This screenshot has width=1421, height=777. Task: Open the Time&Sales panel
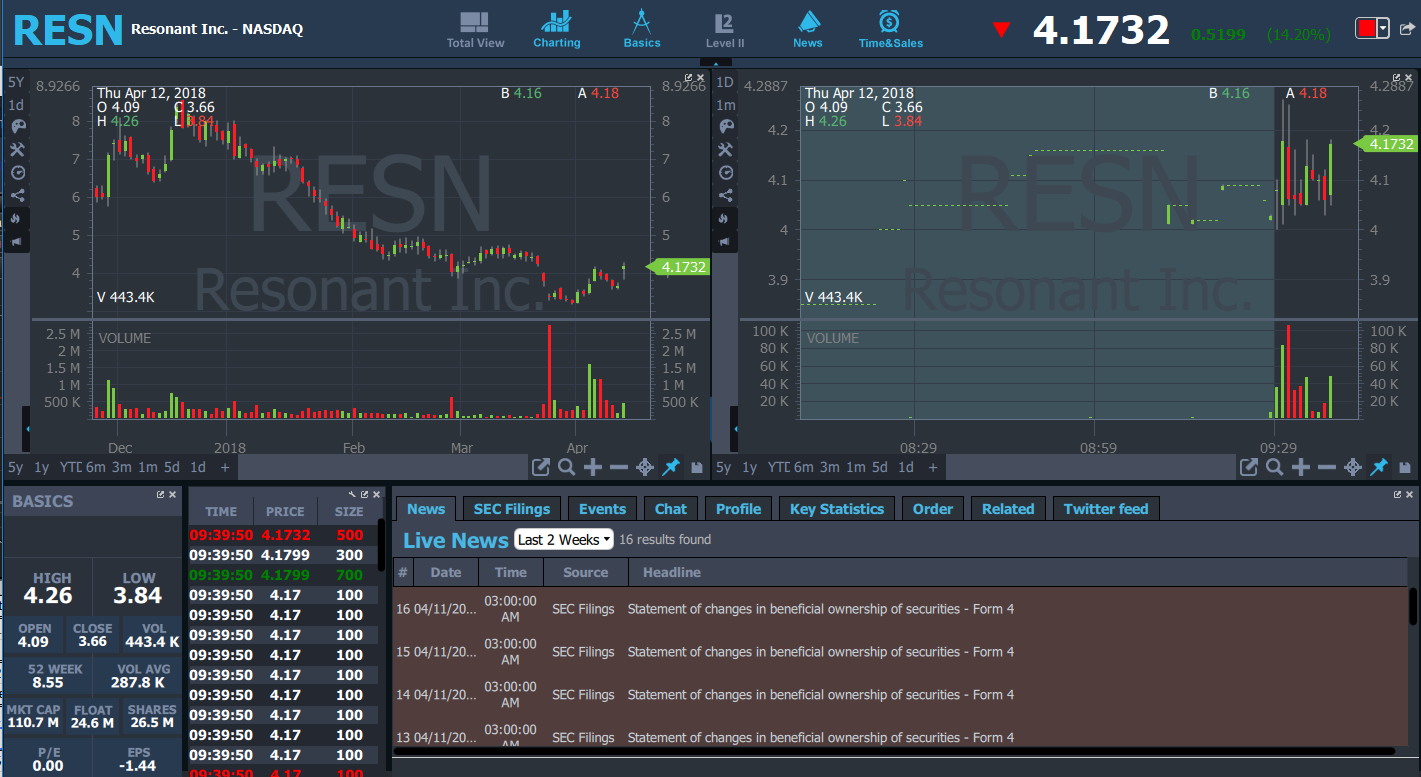[889, 29]
